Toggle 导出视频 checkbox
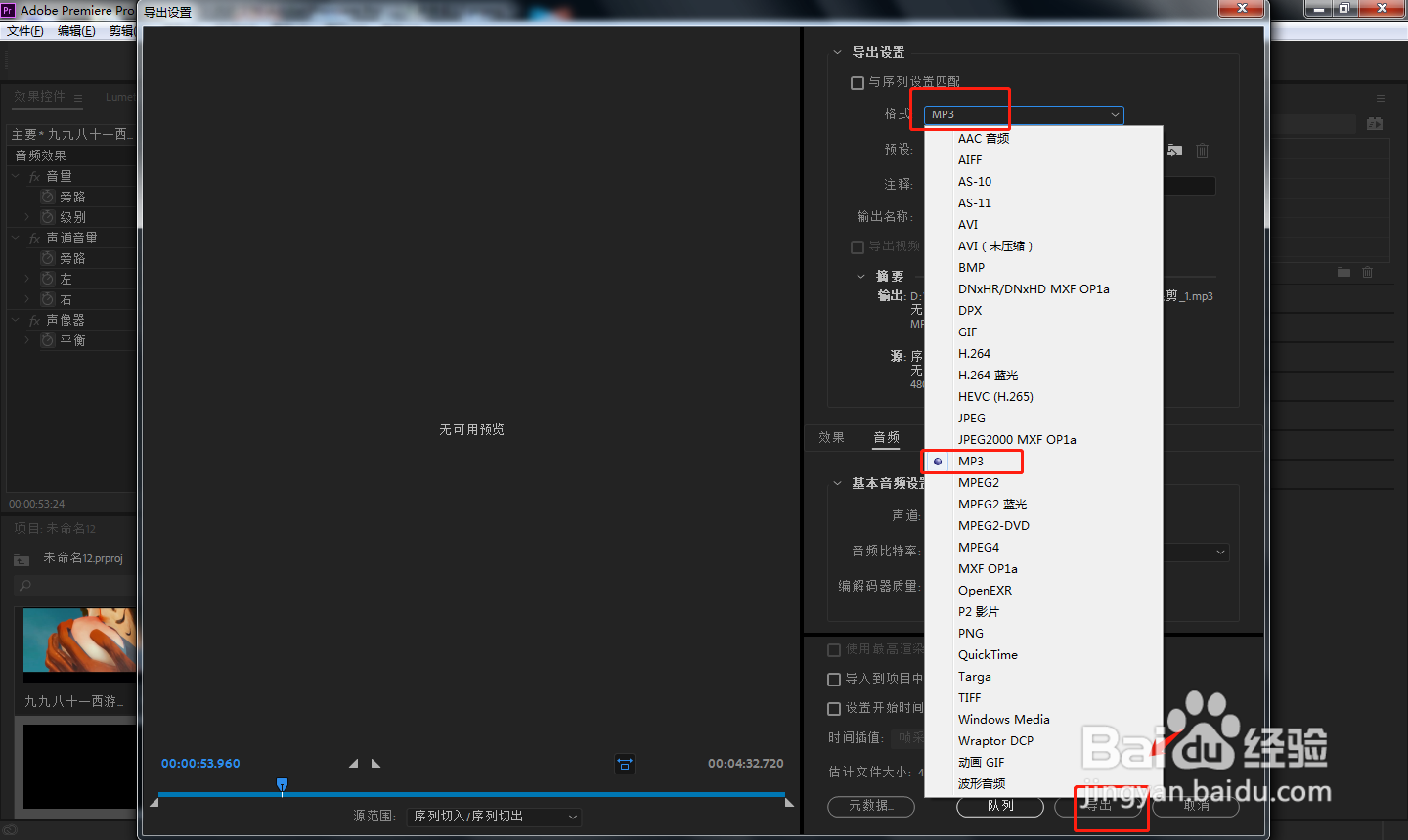Screen dimensions: 1408x840 click(x=858, y=247)
